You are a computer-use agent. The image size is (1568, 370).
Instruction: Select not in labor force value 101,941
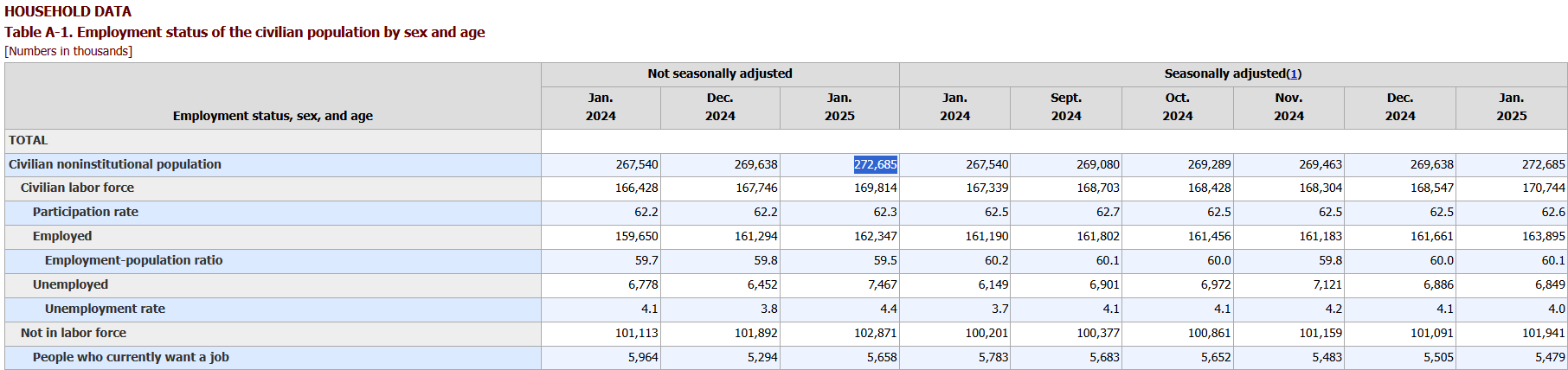(x=1544, y=333)
